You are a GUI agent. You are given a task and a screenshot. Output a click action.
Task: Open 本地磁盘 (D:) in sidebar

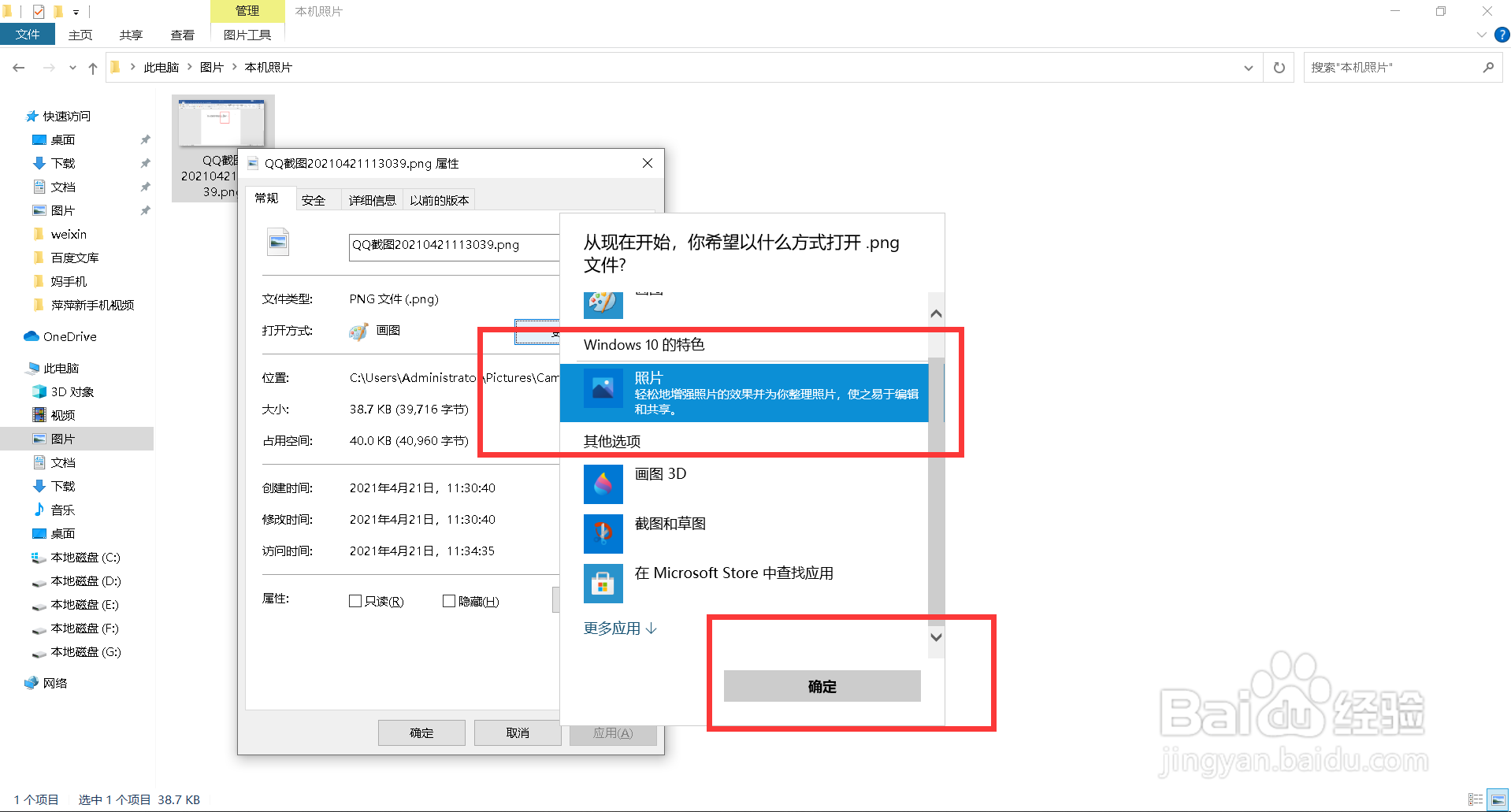[86, 580]
